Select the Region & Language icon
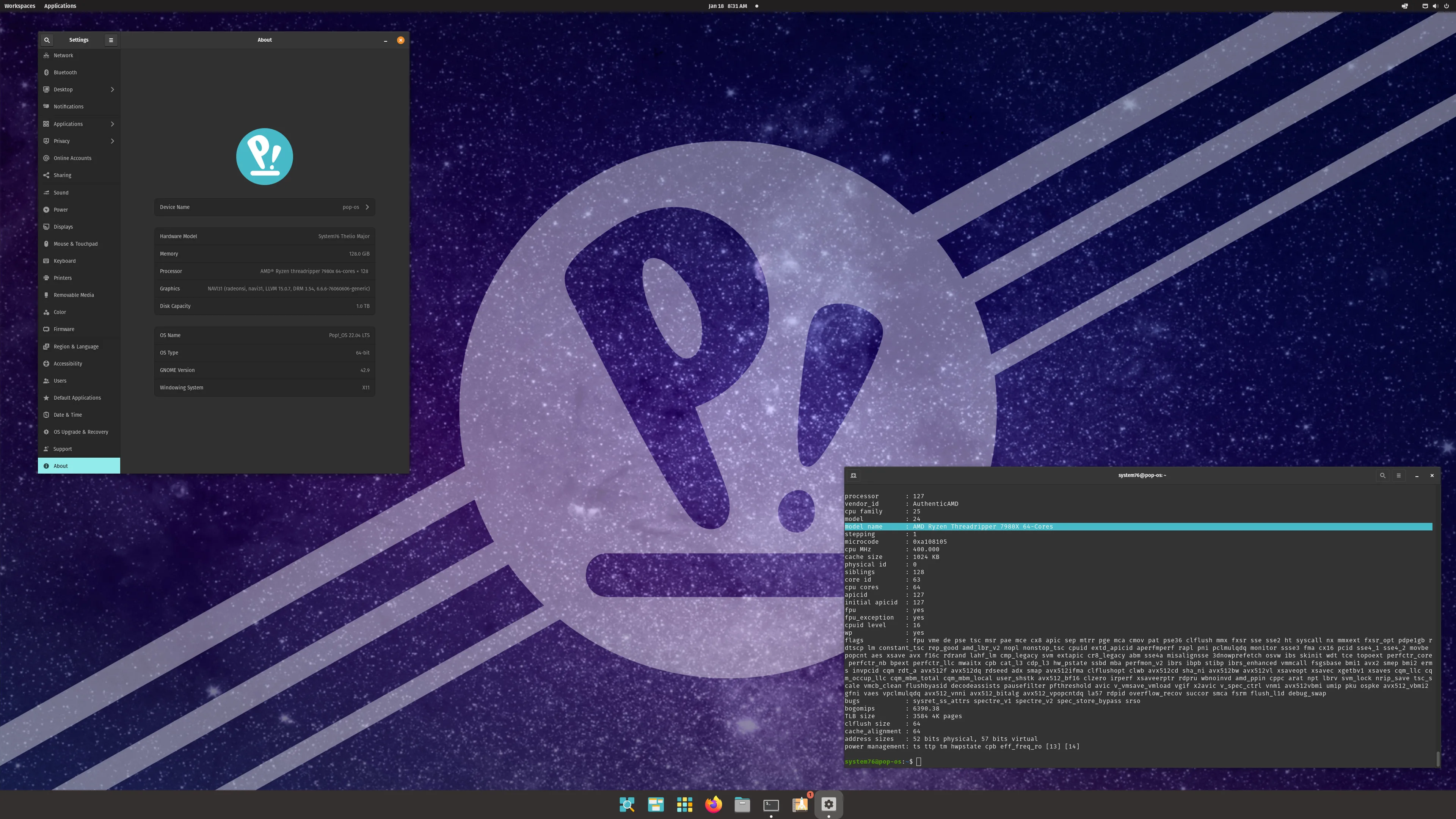Viewport: 1456px width, 819px height. click(x=46, y=347)
